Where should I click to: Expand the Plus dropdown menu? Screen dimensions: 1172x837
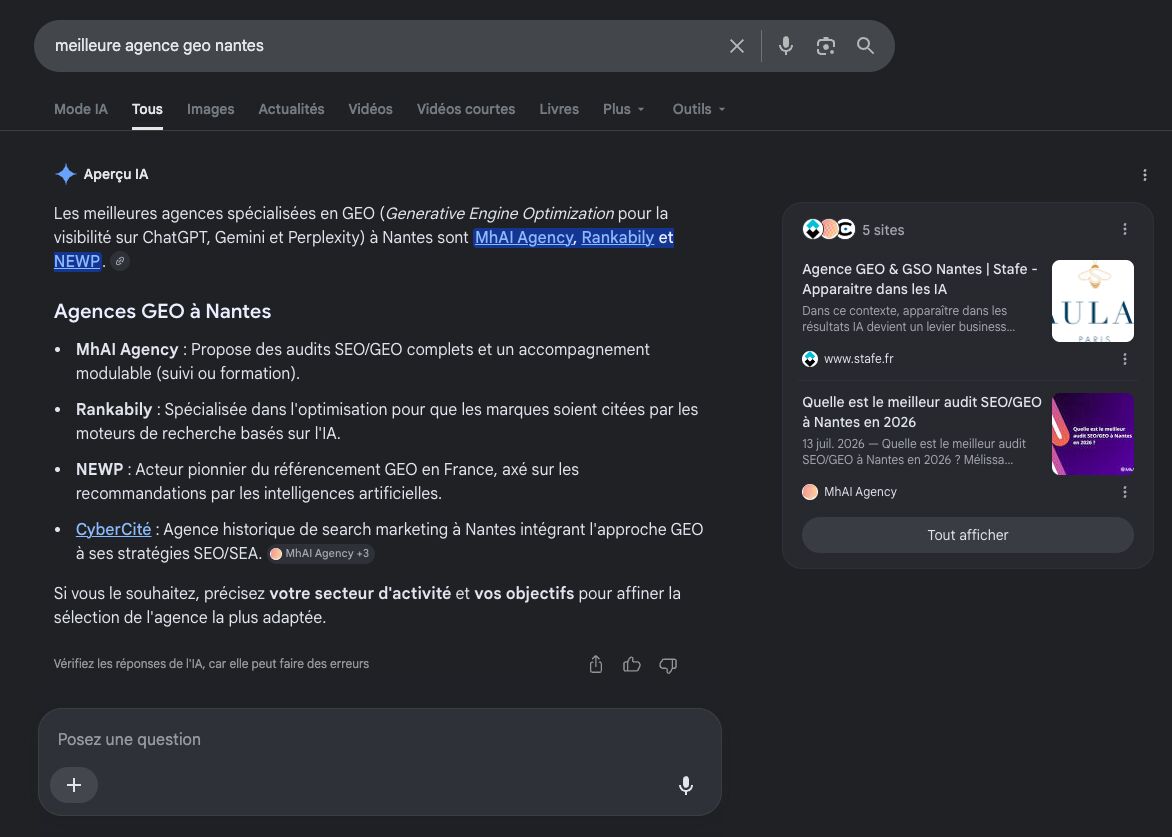pos(623,109)
